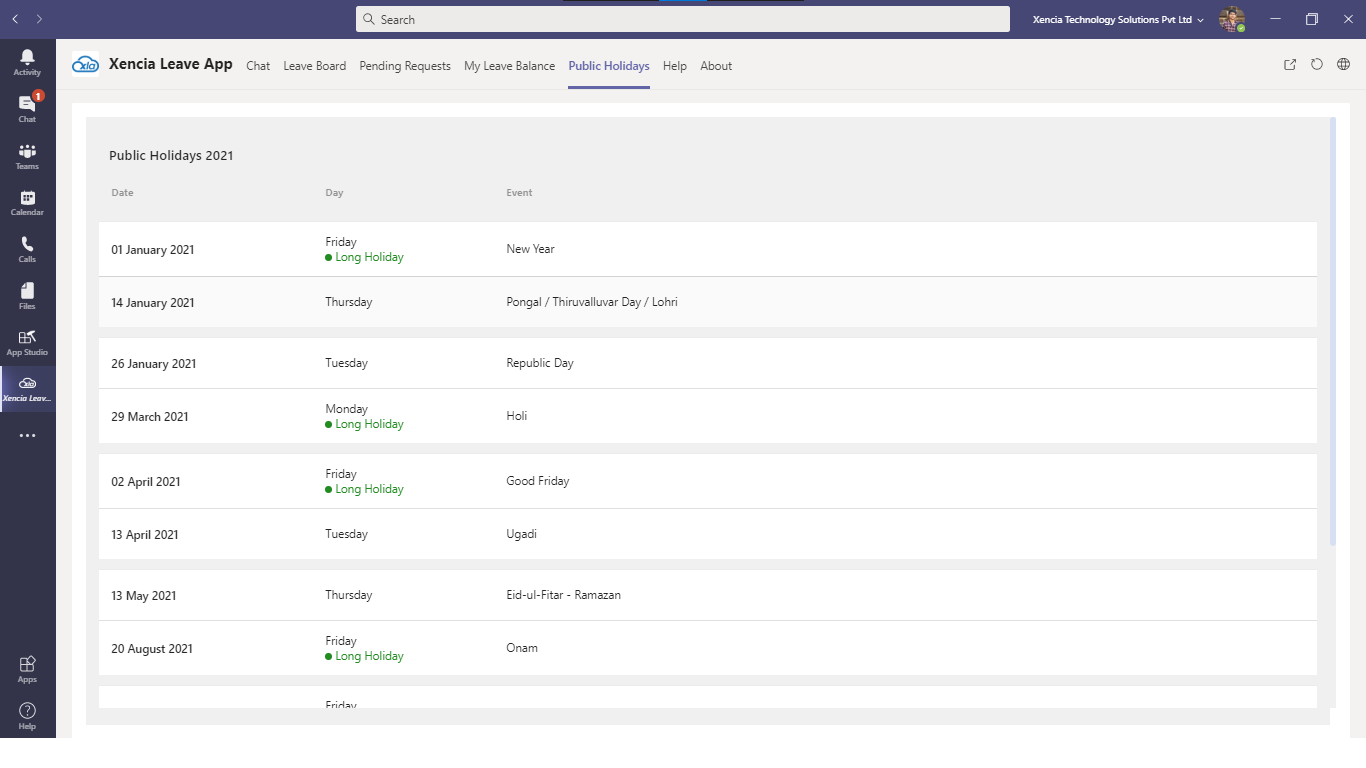Pop out the app in a new window

pyautogui.click(x=1289, y=64)
